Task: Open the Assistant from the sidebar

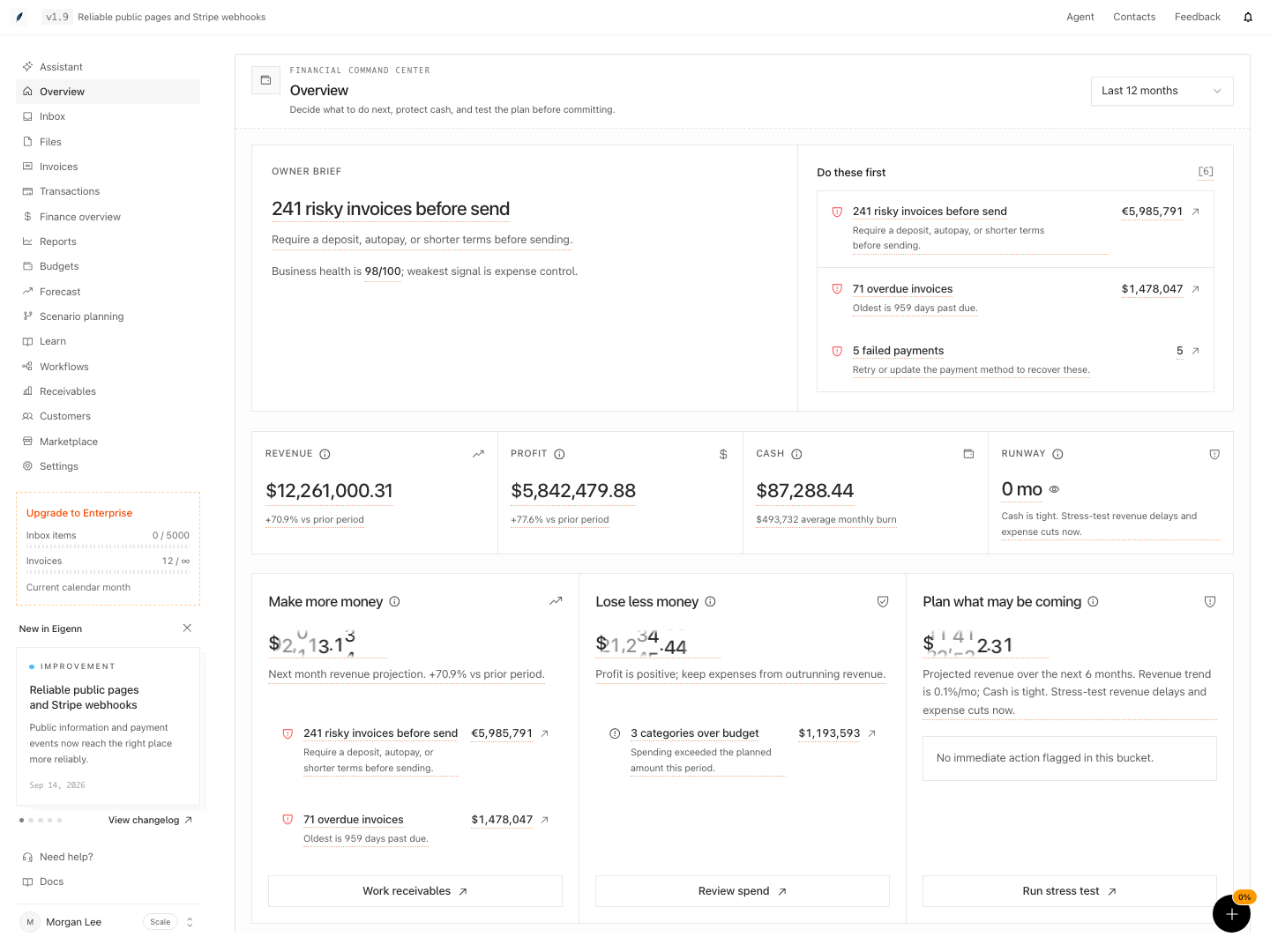Action: click(x=108, y=67)
